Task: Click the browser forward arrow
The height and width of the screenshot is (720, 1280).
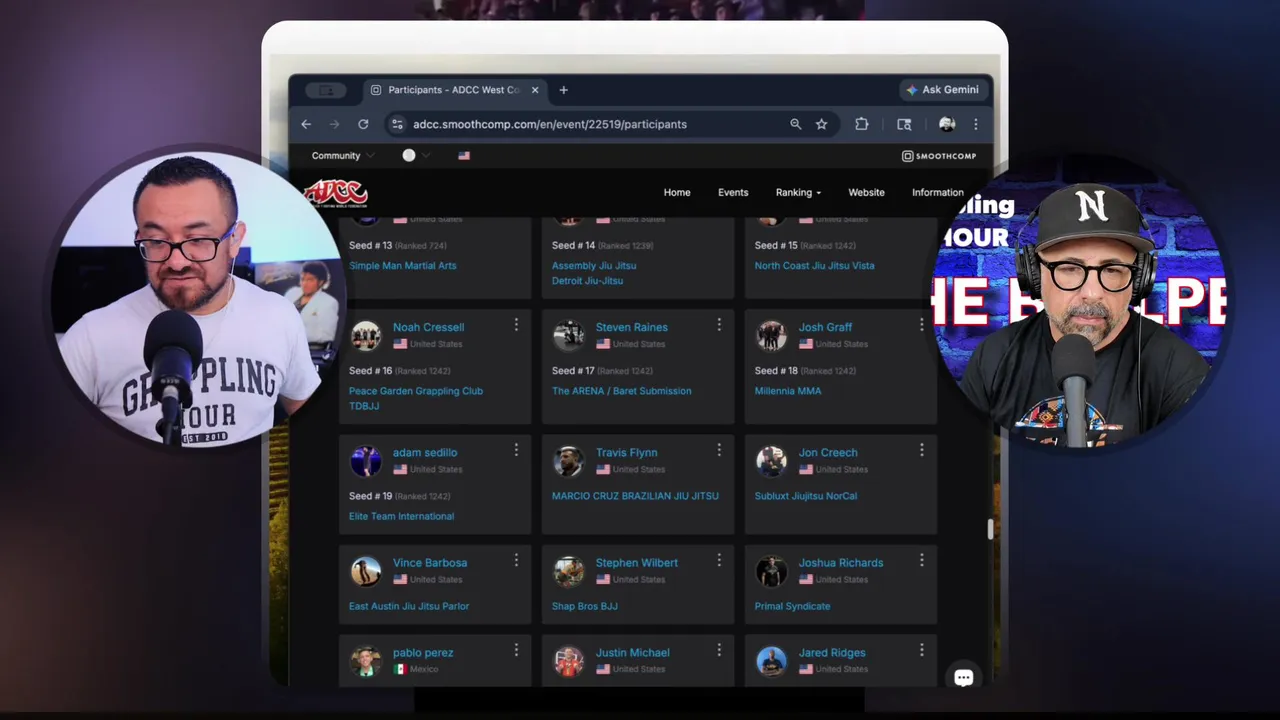Action: (334, 124)
